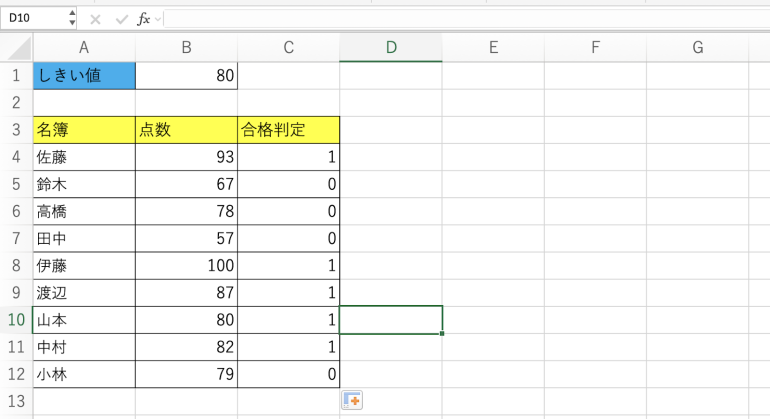770x419 pixels.
Task: Select threshold value cell B1 showing 80
Action: (x=186, y=76)
